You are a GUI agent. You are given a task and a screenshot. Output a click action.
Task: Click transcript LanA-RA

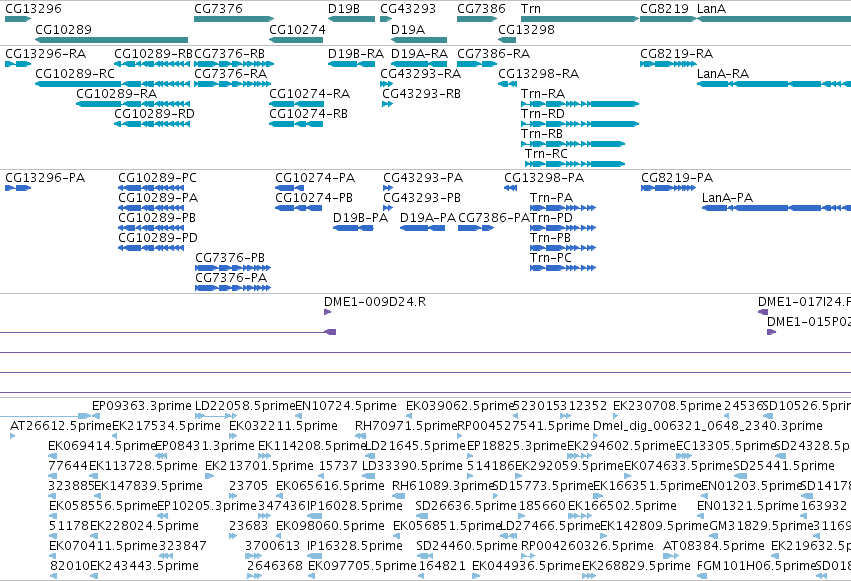774,84
